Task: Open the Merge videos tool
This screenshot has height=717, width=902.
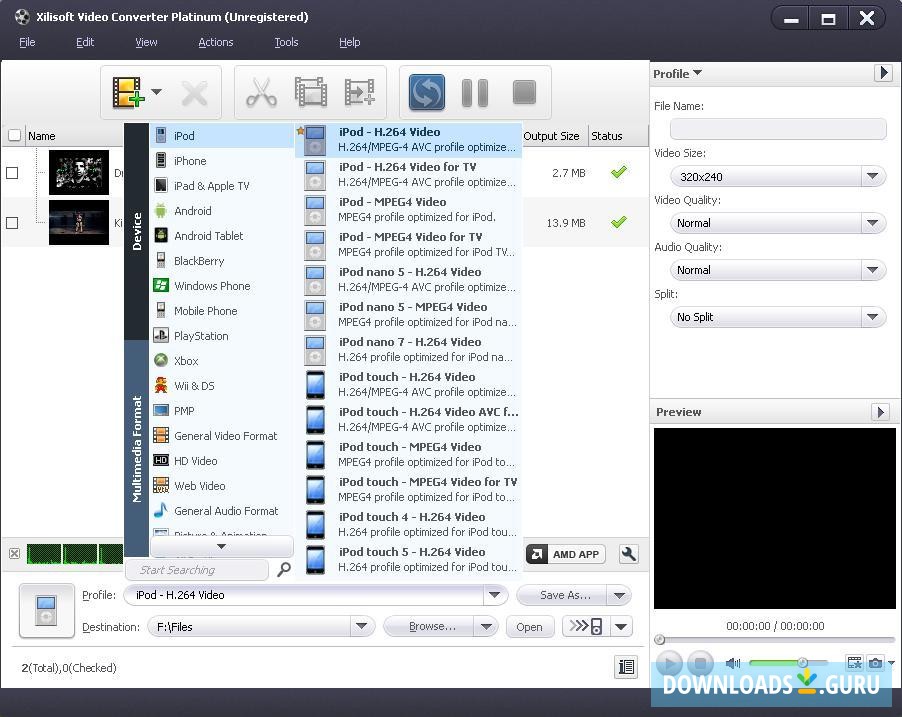Action: pos(310,92)
